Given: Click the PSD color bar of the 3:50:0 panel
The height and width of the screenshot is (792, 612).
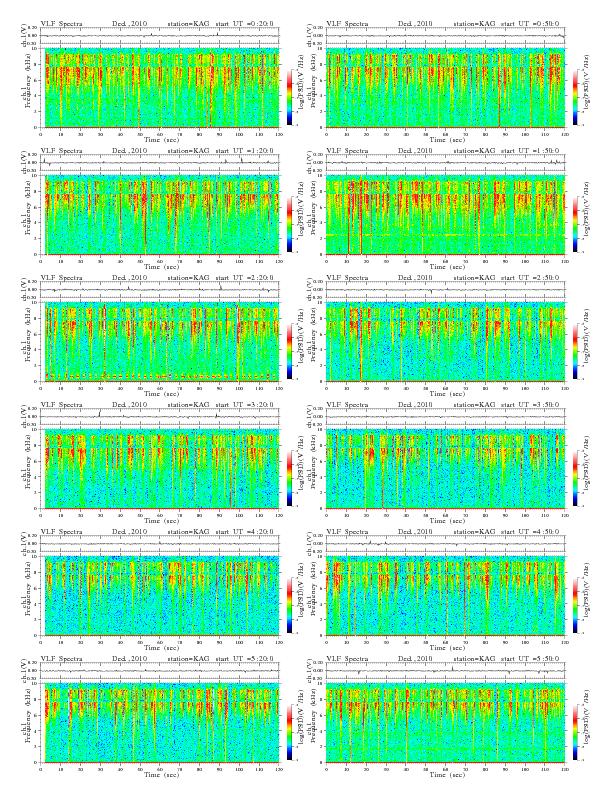Looking at the screenshot, I should pyautogui.click(x=575, y=478).
